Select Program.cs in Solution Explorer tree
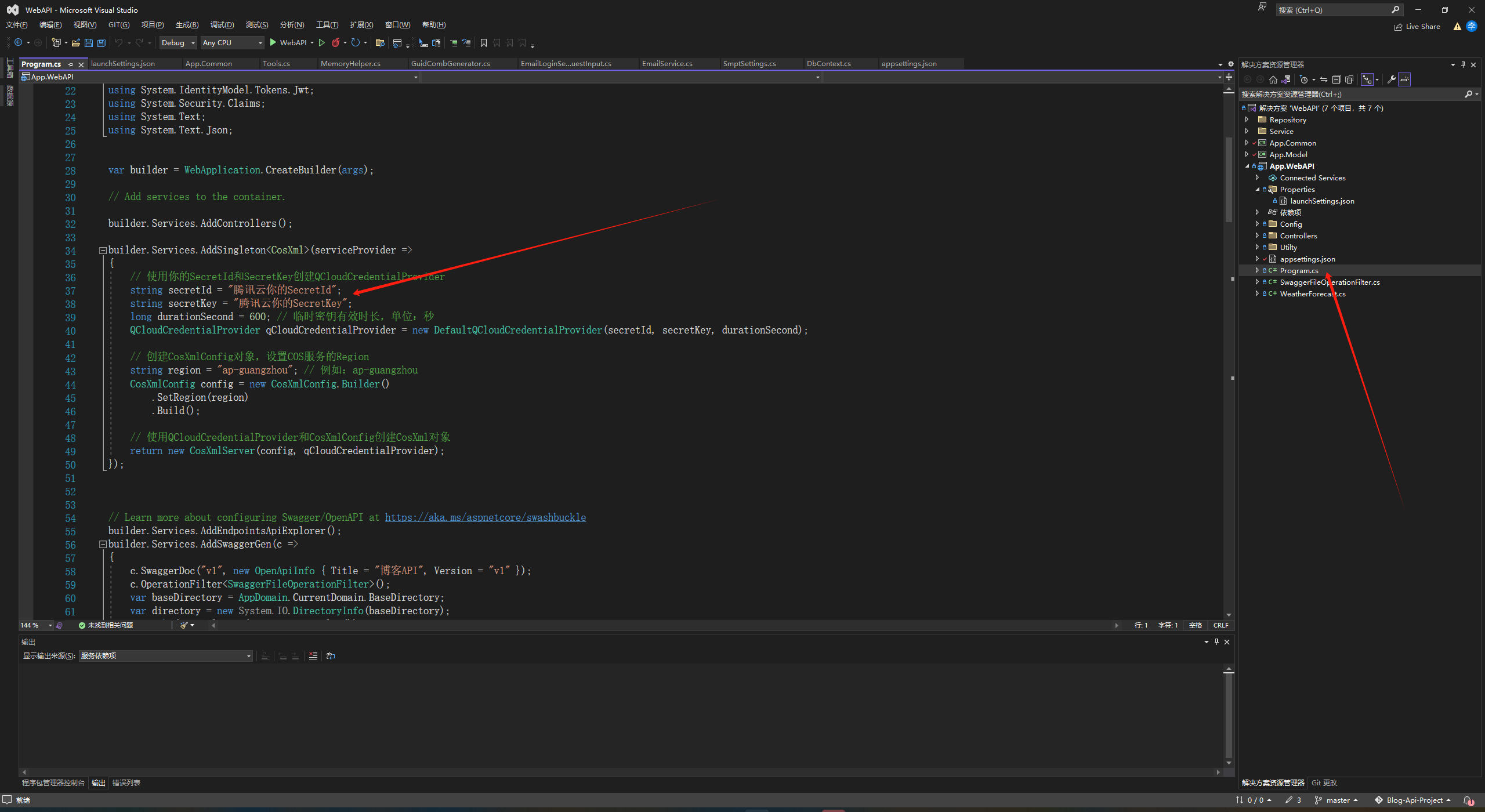The height and width of the screenshot is (812, 1485). click(x=1299, y=270)
